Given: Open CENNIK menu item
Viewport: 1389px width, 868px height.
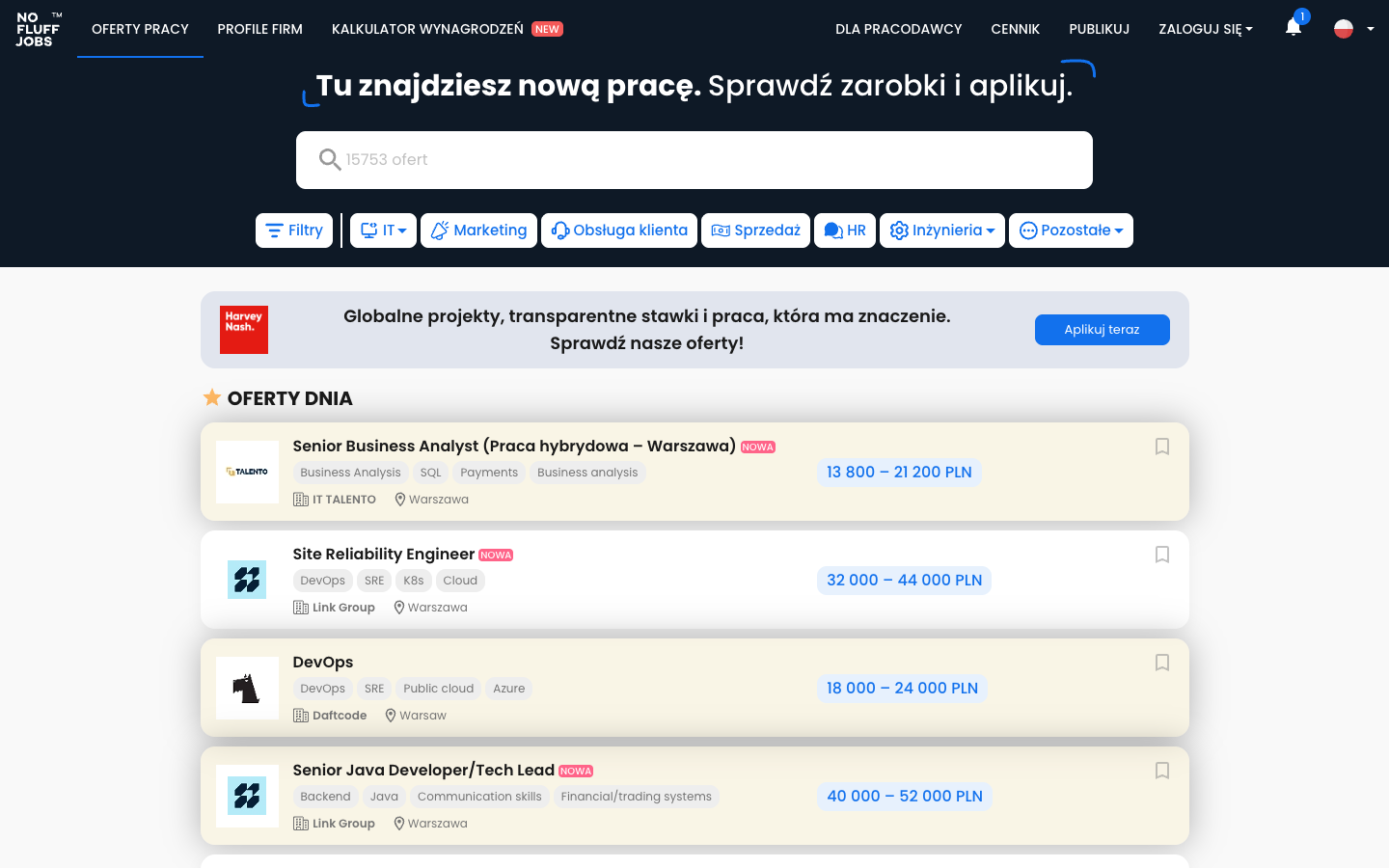Looking at the screenshot, I should point(1016,29).
